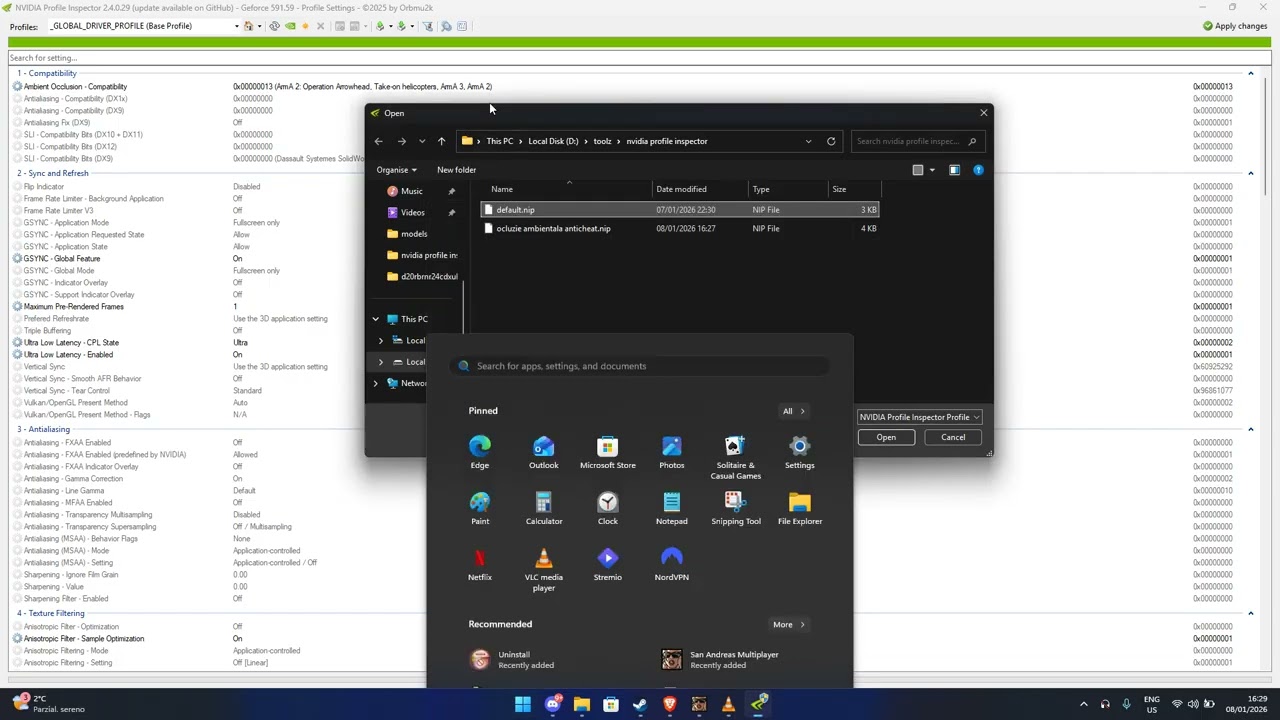
Task: Select the Music folder in sidebar
Action: (411, 191)
